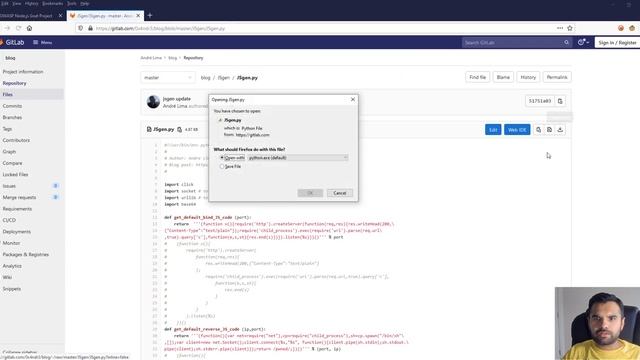Open Deployments in the sidebar
Viewport: 640px width, 360px height.
(x=17, y=232)
